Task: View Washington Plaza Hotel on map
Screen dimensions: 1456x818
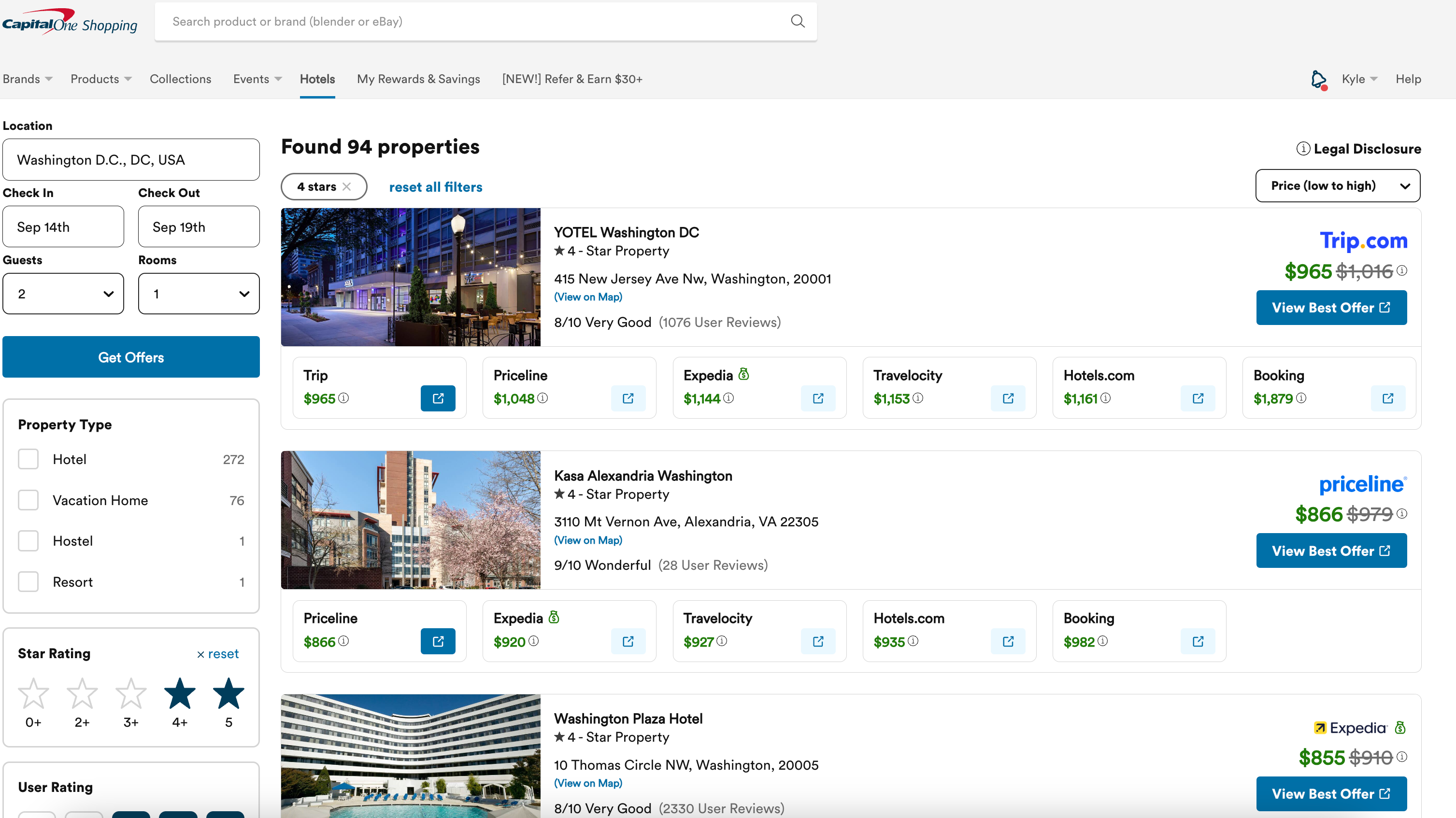Action: pos(588,783)
